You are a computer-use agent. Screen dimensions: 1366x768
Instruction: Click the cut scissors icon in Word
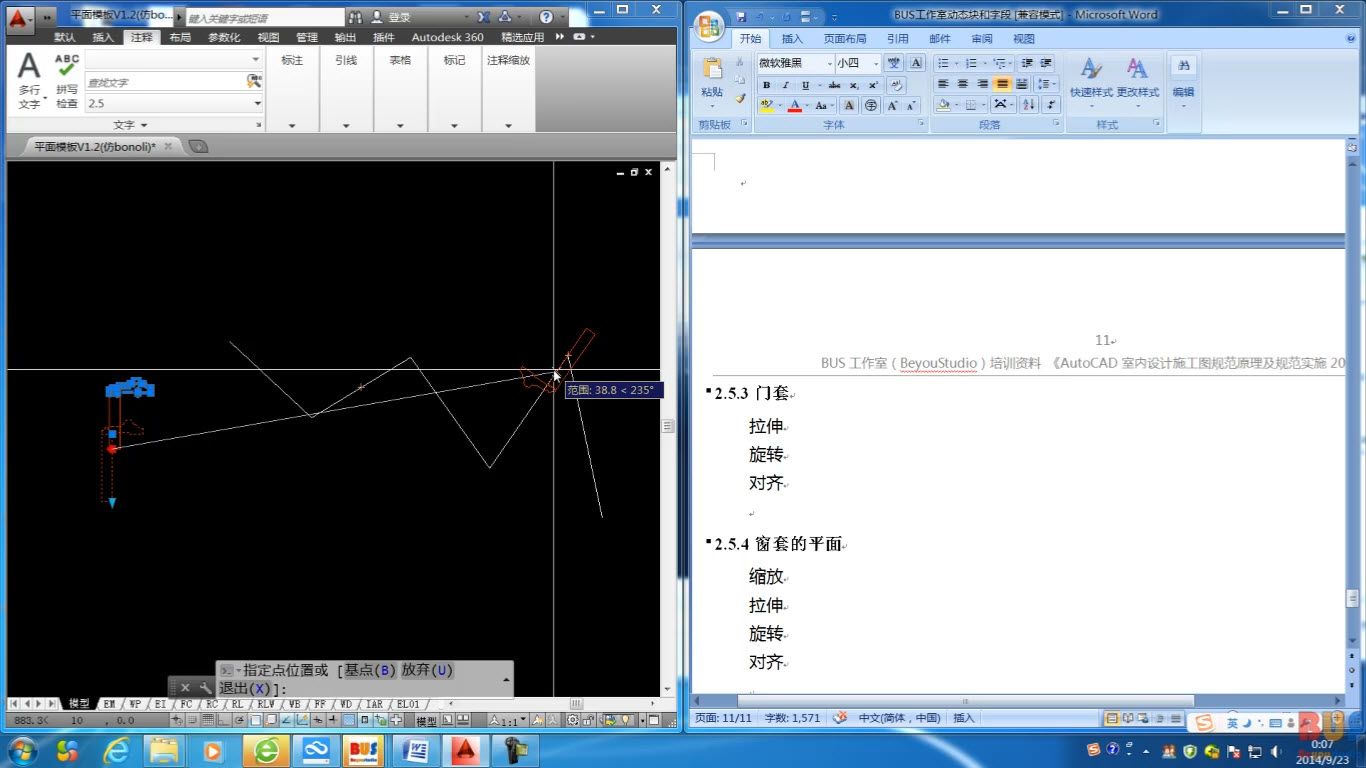(740, 62)
